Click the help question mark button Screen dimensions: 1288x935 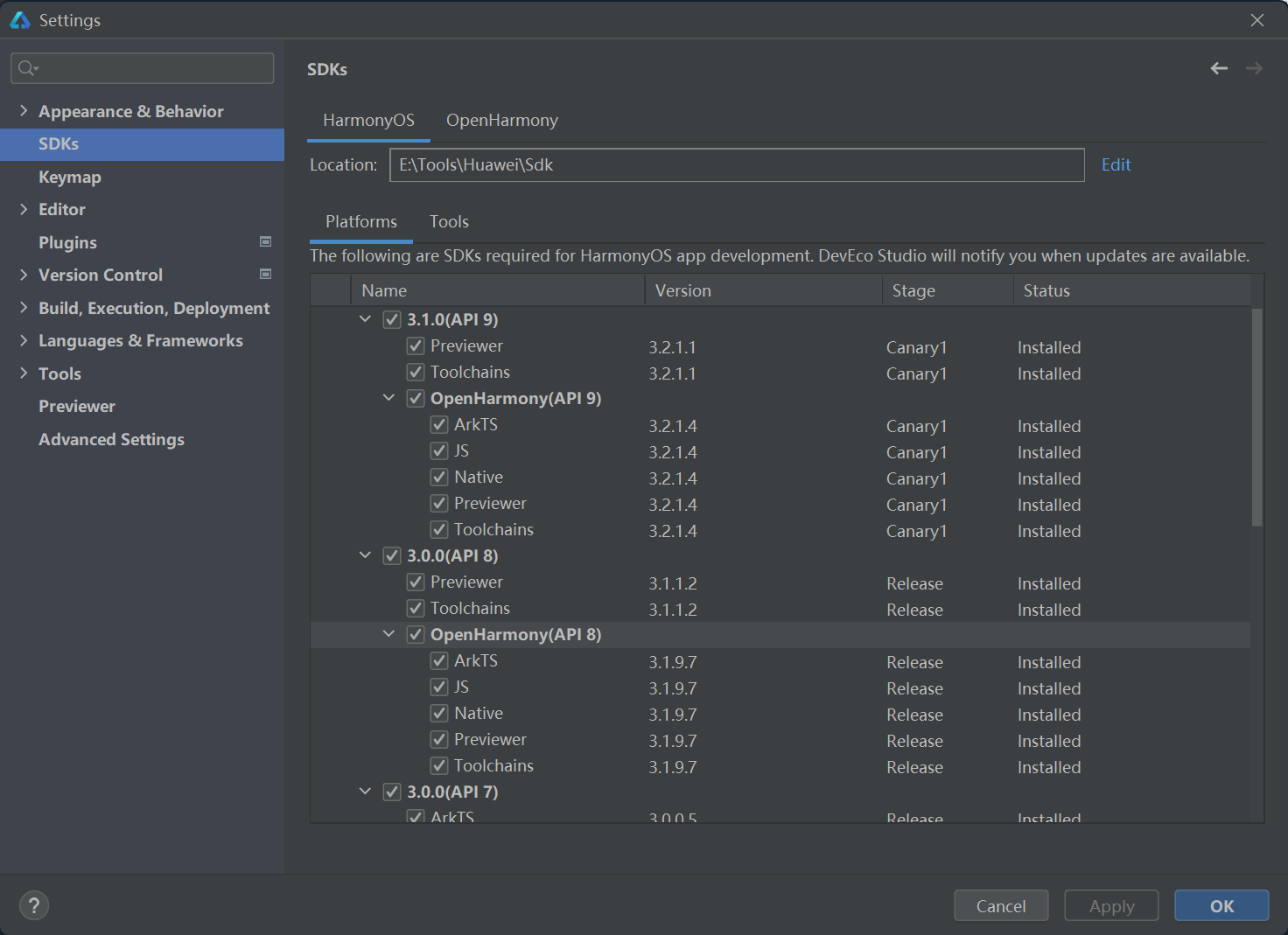[34, 905]
